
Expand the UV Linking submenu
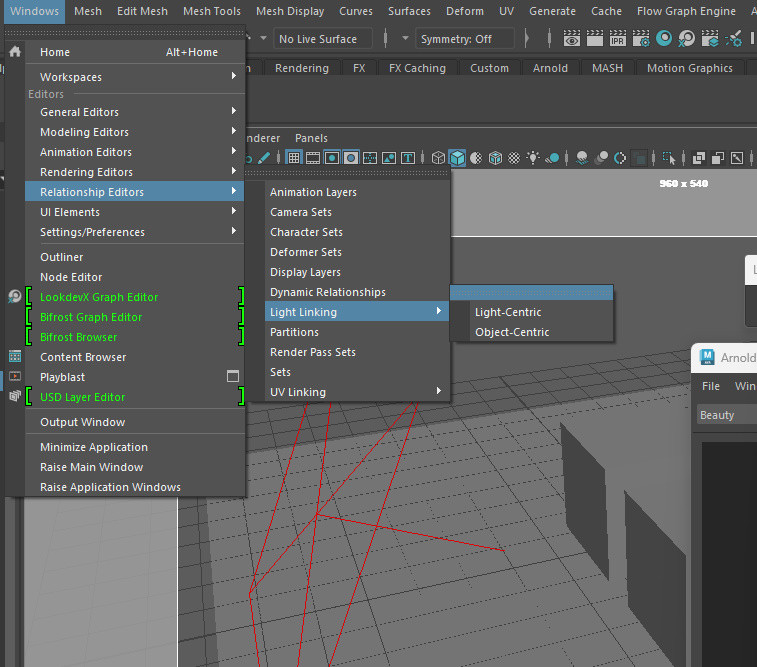click(357, 392)
